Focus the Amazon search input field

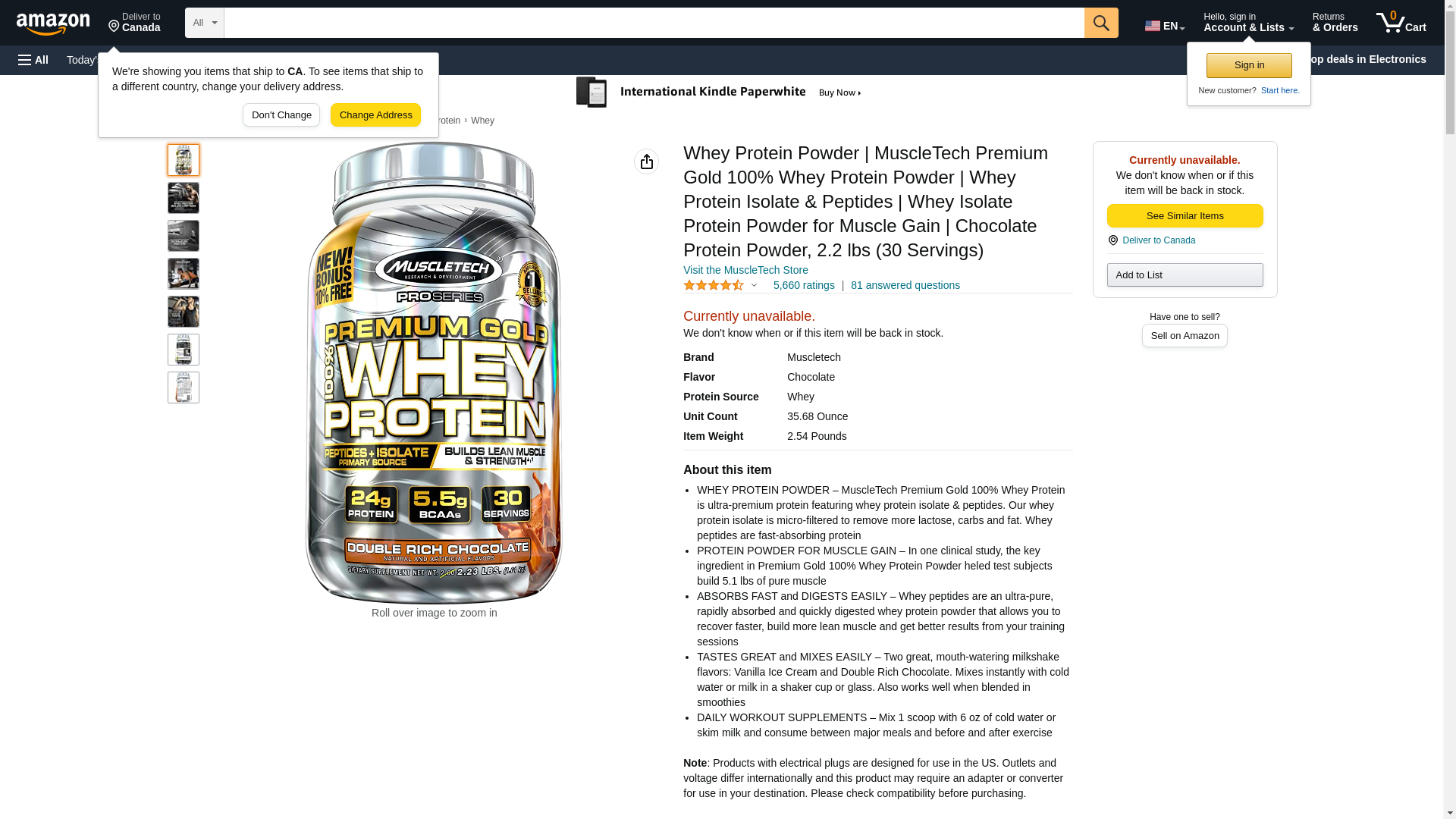pyautogui.click(x=654, y=23)
